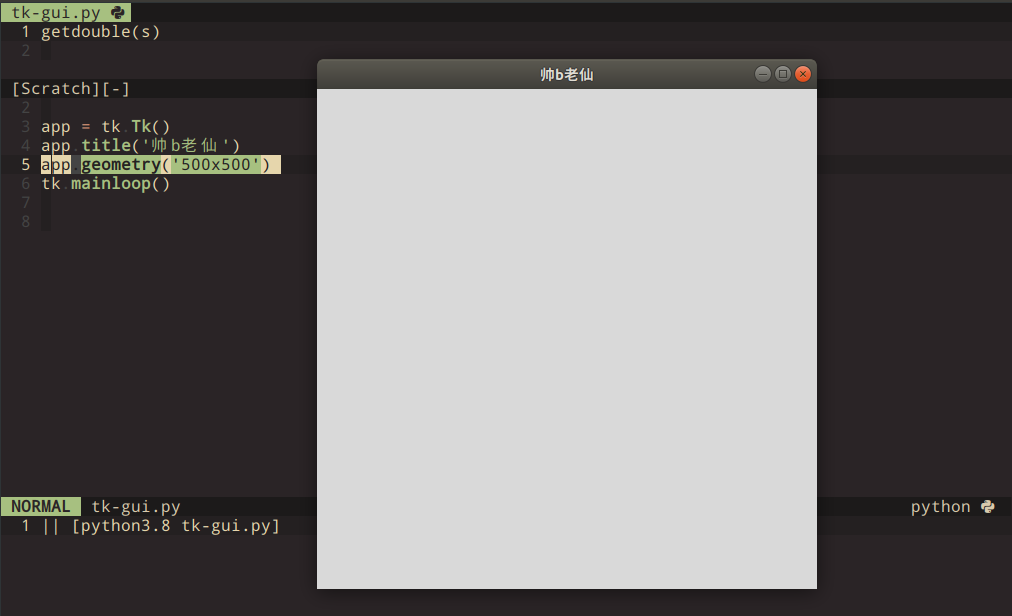
Task: Click the Python icon beside tk-gui.py tab
Action: (x=118, y=12)
